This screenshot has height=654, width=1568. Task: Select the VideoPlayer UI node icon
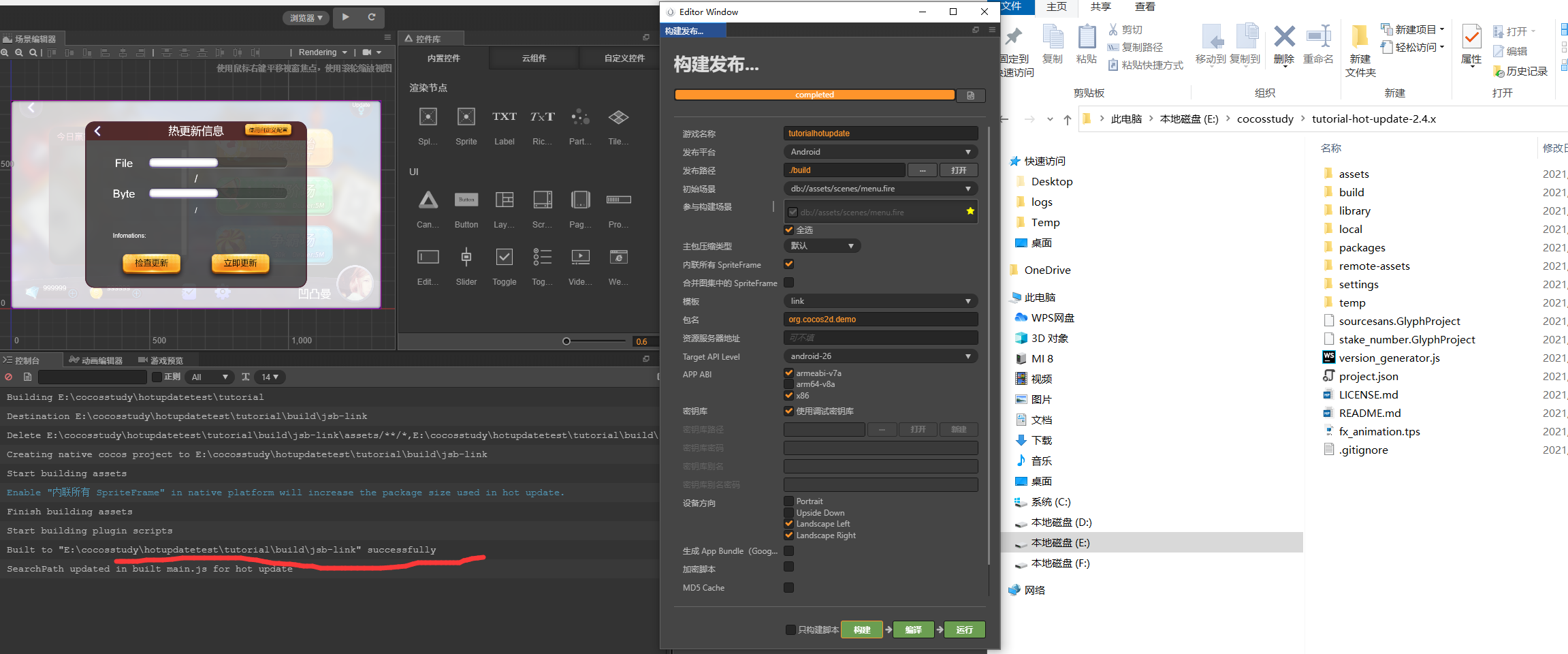coord(580,257)
